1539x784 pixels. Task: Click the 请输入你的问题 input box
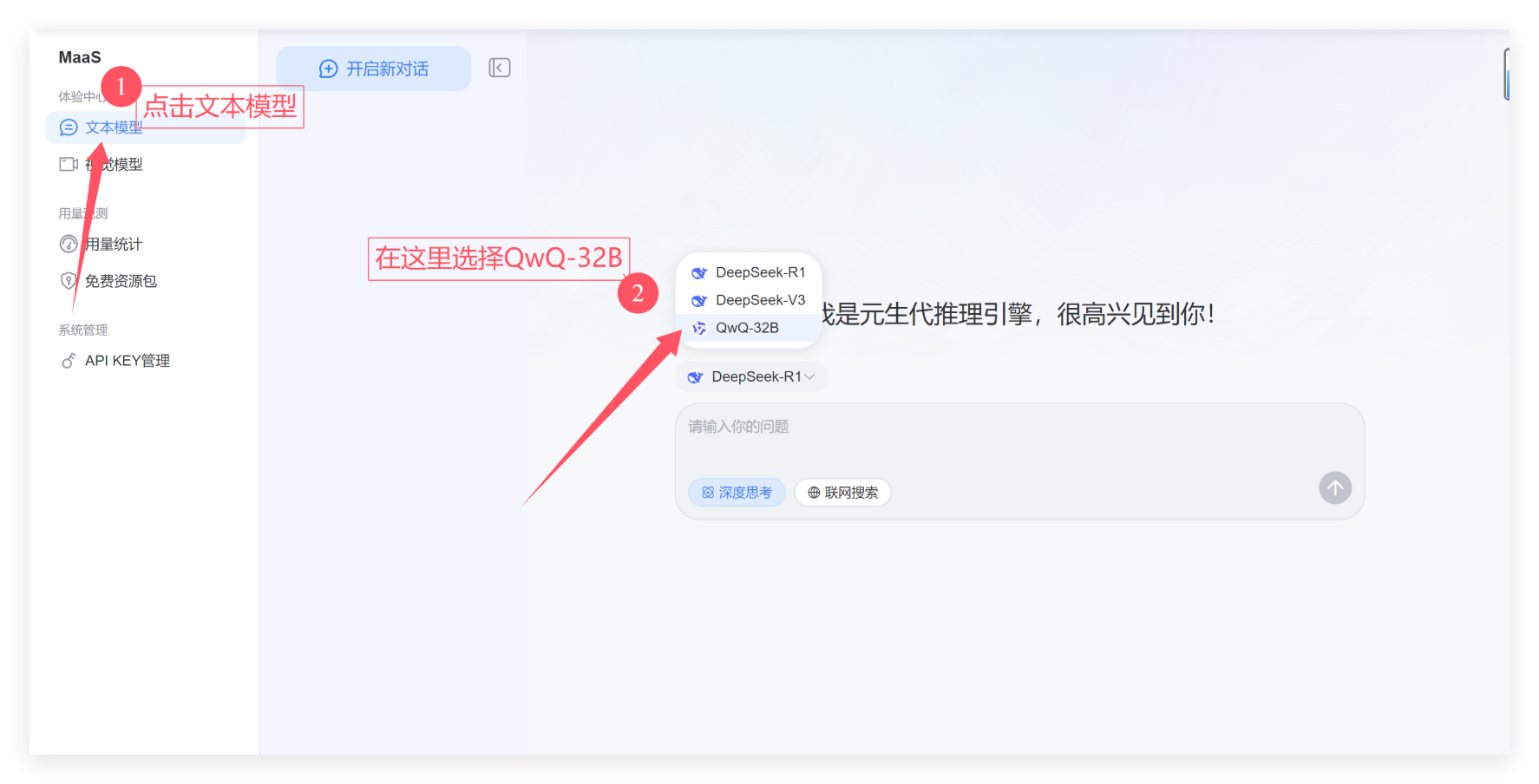coord(998,438)
